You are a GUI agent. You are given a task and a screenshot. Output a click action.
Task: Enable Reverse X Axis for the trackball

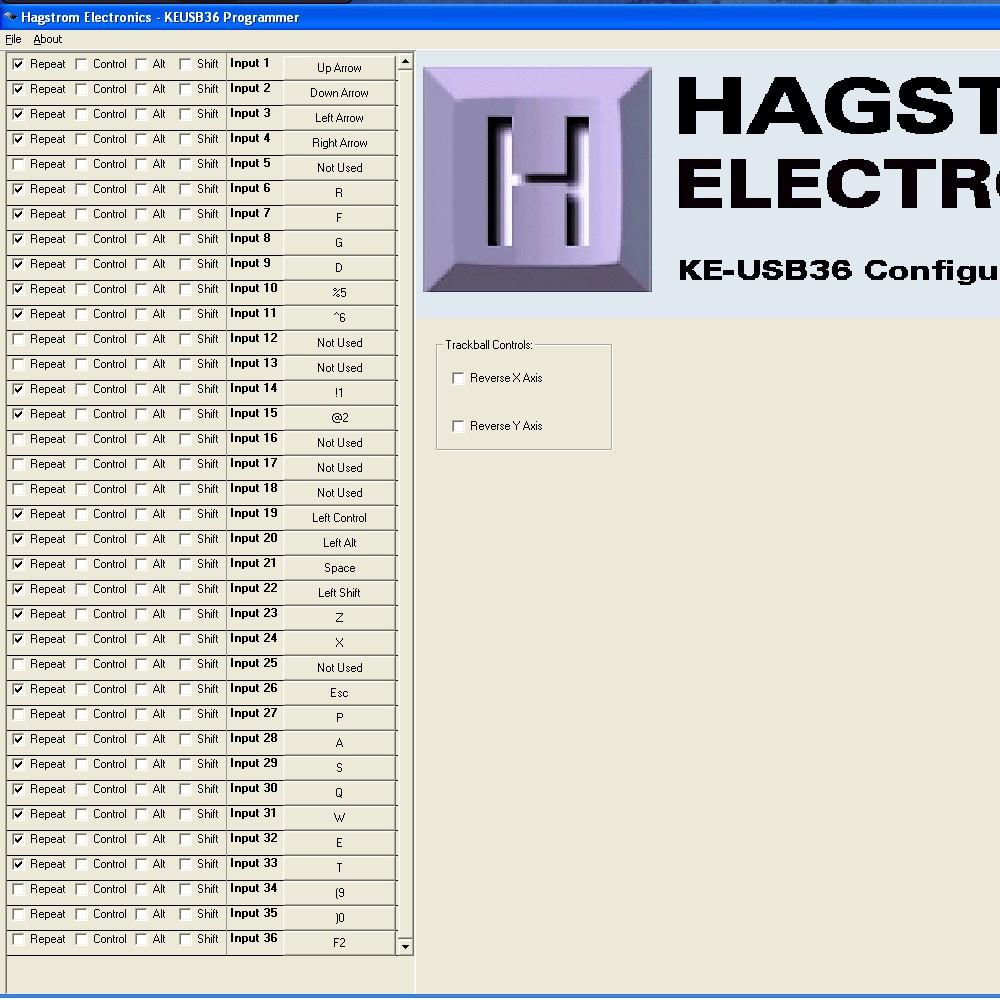click(458, 378)
